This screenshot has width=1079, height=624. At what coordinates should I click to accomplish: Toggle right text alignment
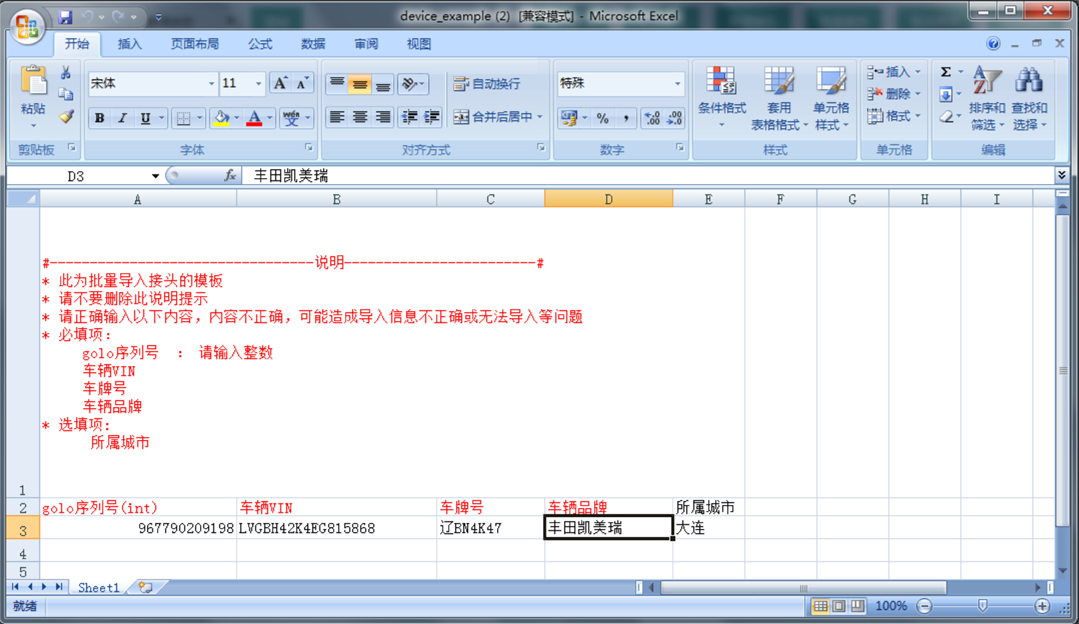coord(383,117)
